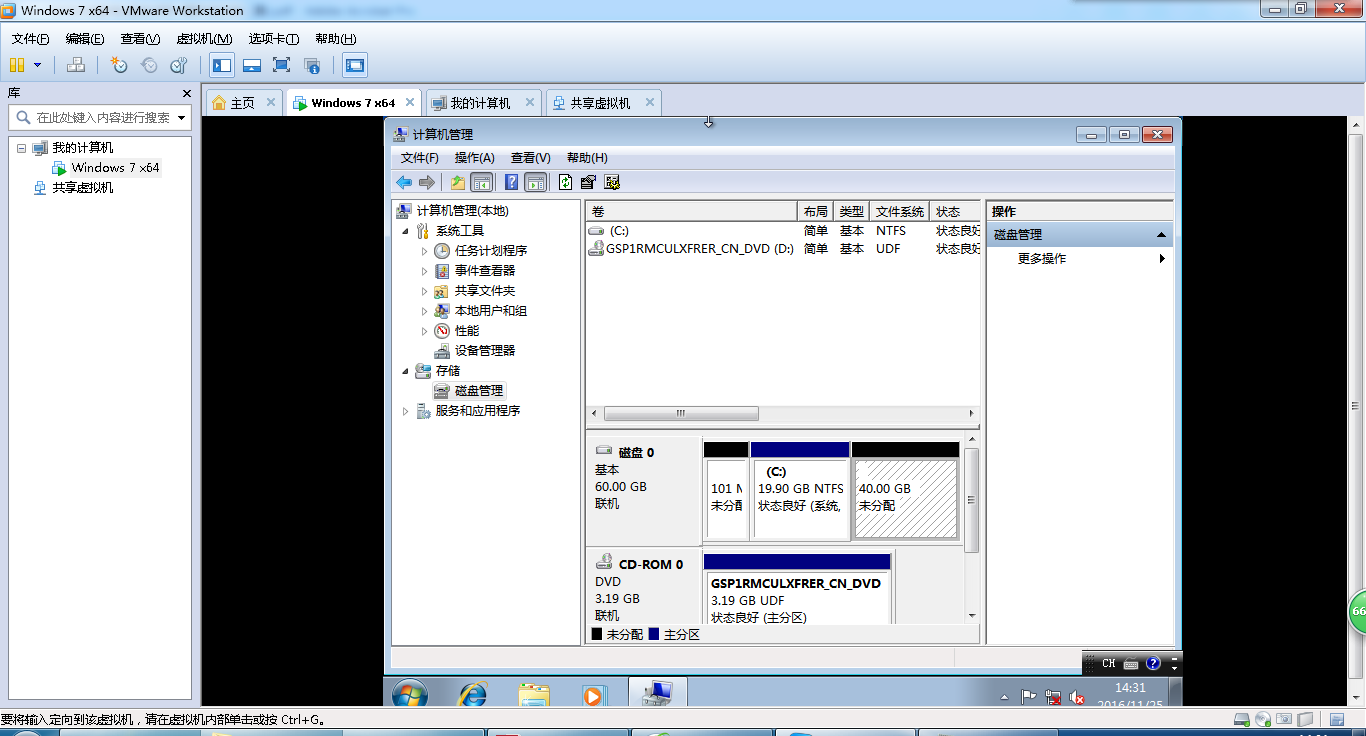Collapse the 磁盘管理 actions section arrow

tap(1161, 235)
